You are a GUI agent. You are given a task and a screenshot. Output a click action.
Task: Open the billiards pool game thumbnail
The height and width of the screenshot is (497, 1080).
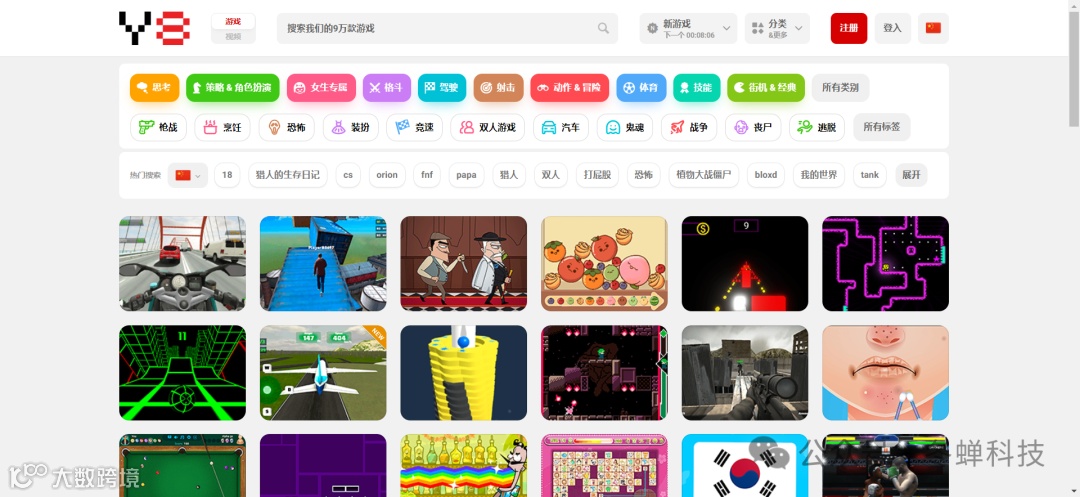pos(183,465)
